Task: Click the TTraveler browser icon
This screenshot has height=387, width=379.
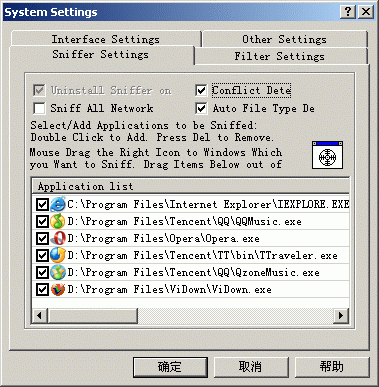Action: (x=58, y=255)
